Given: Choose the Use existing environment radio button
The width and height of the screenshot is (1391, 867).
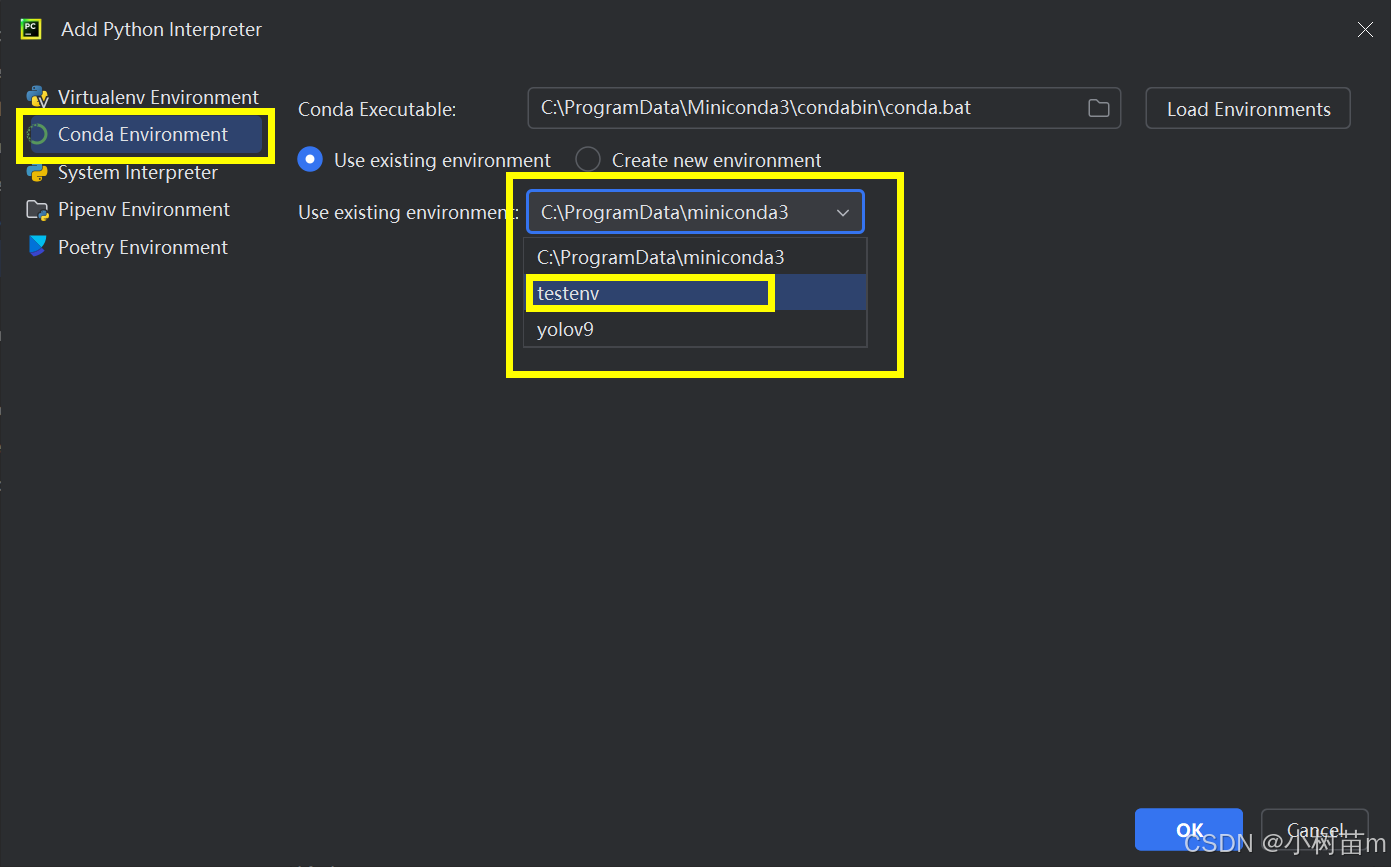Looking at the screenshot, I should (311, 160).
